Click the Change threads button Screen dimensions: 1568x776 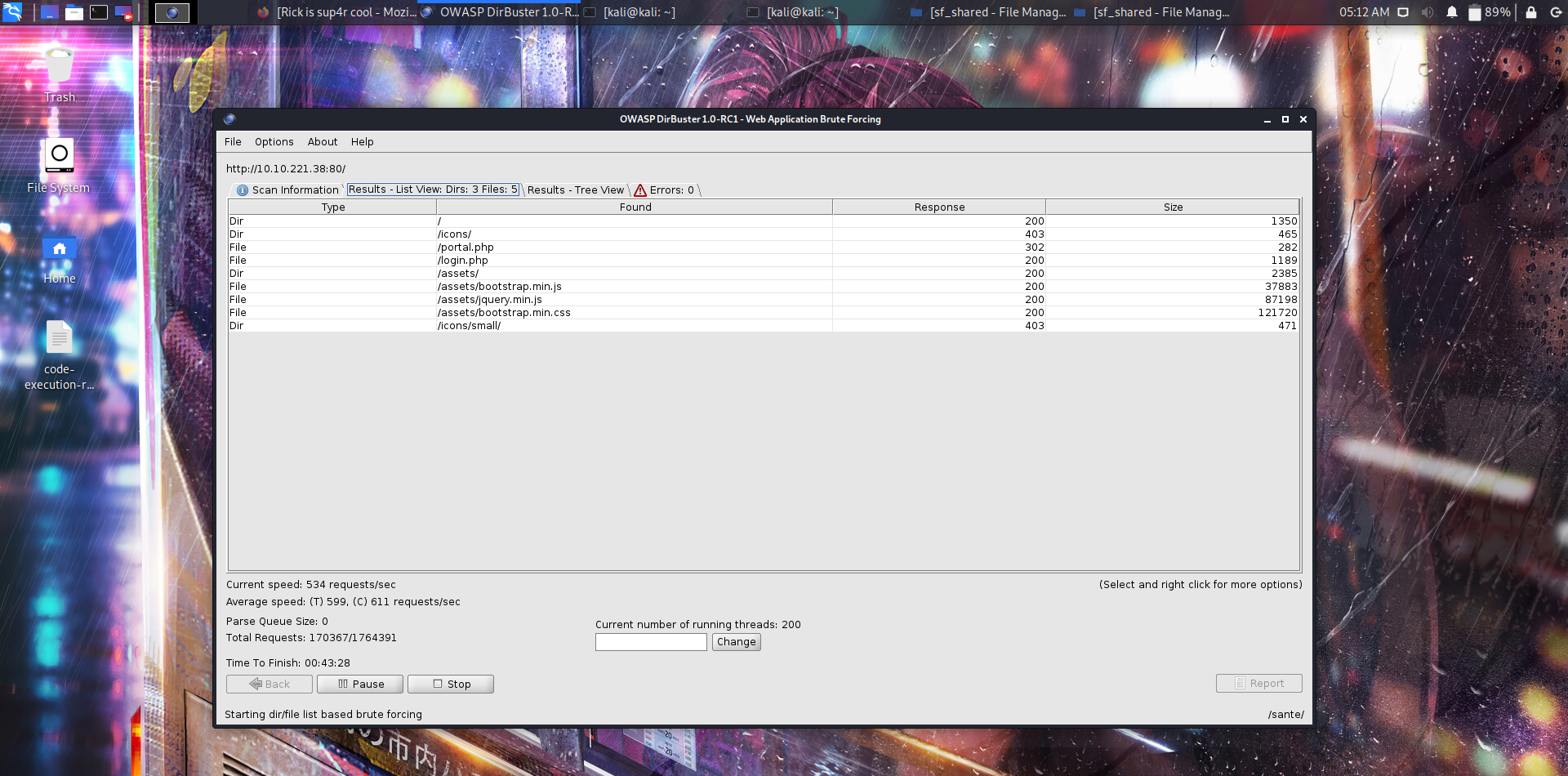[736, 642]
